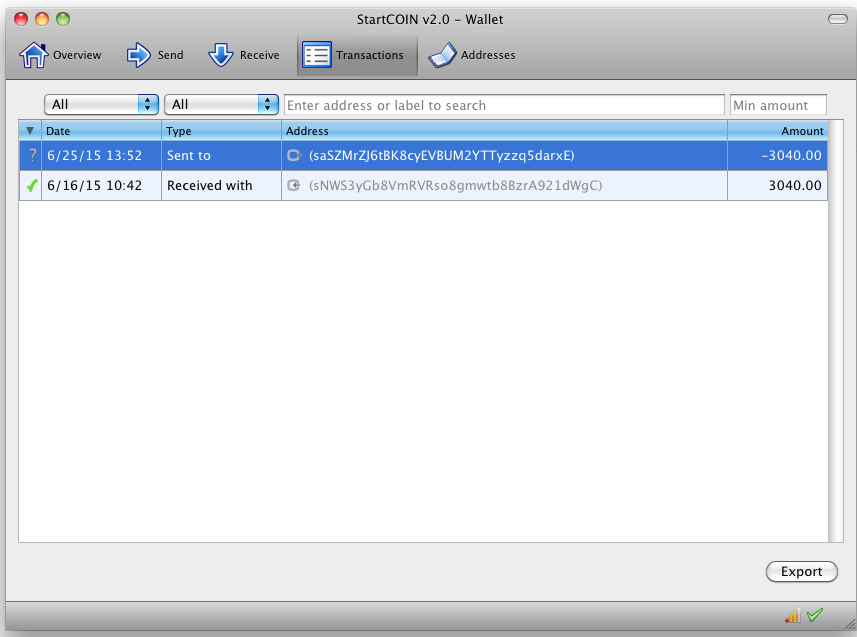Sort by Address column header

pyautogui.click(x=504, y=131)
